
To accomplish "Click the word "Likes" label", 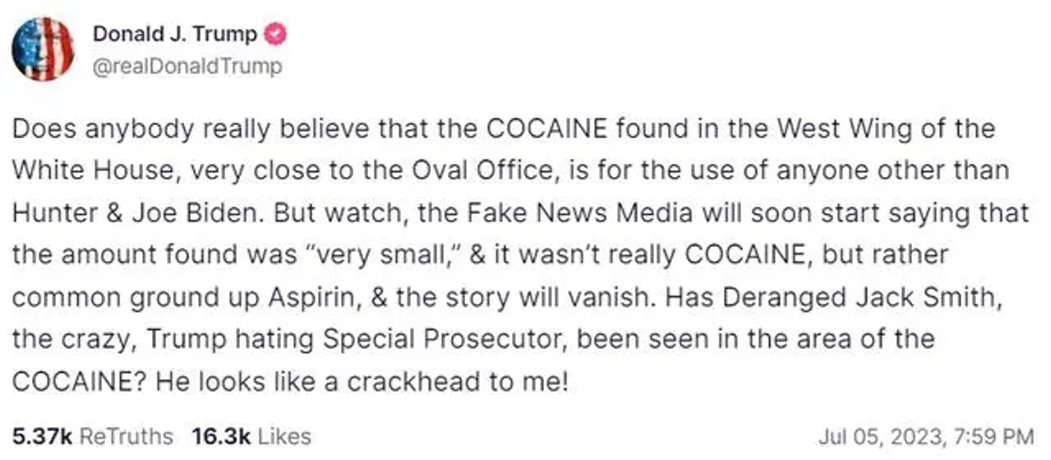I will pyautogui.click(x=285, y=437).
